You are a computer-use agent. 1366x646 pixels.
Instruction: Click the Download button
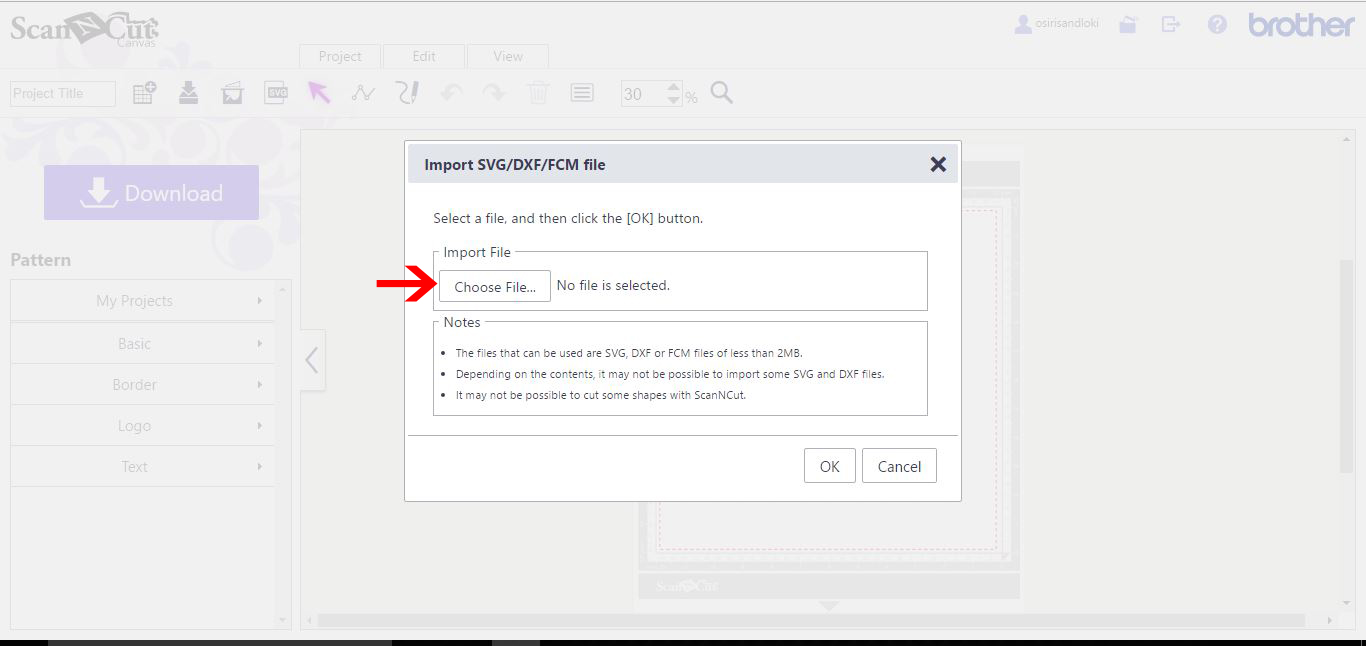pyautogui.click(x=151, y=192)
